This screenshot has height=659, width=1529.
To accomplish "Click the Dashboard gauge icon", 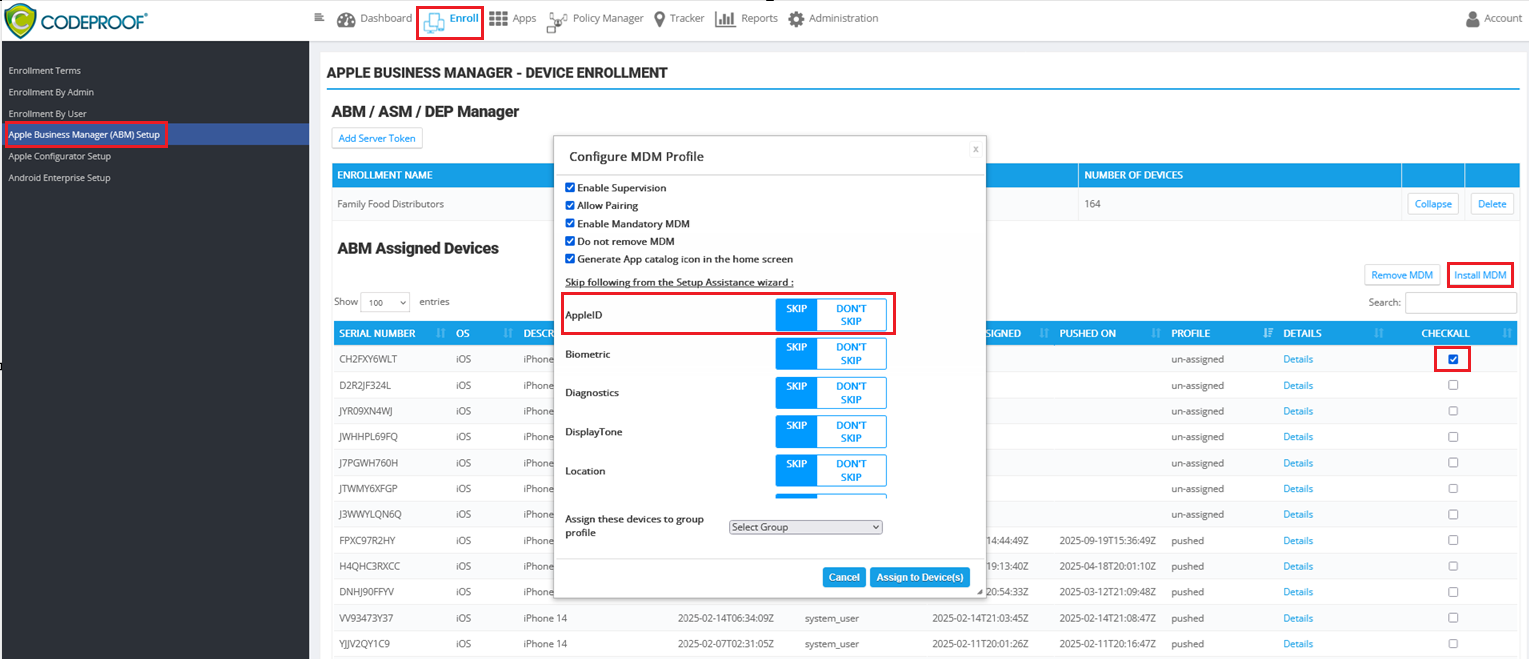I will tap(346, 20).
